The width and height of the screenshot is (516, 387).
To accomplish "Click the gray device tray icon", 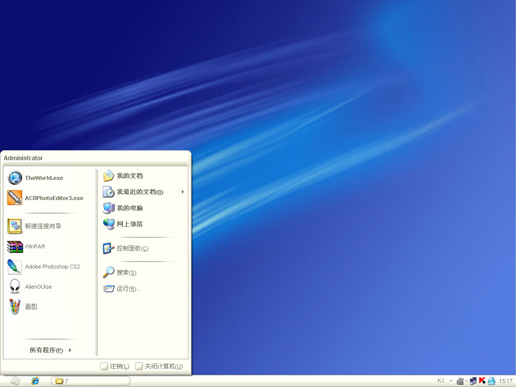I will pos(460,381).
